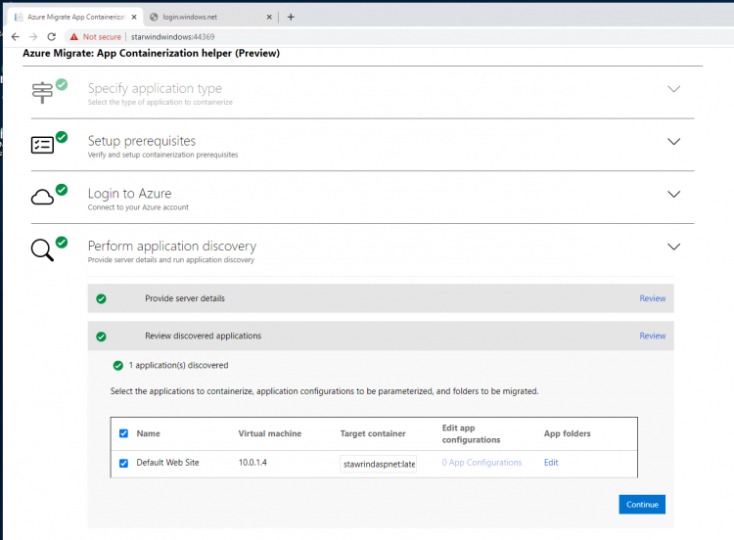Go back with the browser back arrow
Screen dimensions: 734x540
point(15,36)
